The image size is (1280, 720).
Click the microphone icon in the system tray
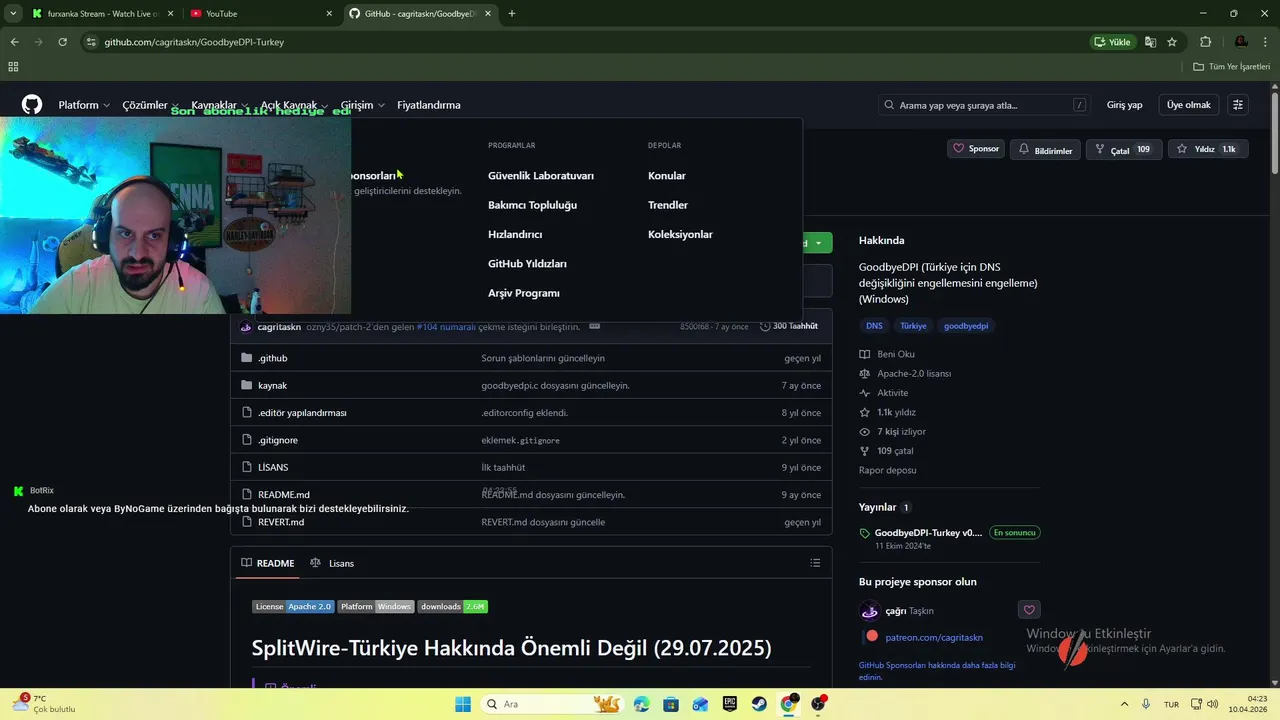click(1145, 704)
